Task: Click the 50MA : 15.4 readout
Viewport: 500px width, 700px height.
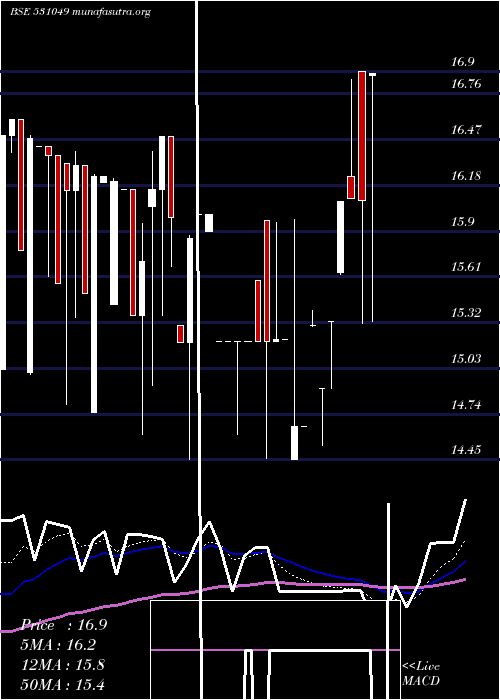Action: tap(63, 684)
